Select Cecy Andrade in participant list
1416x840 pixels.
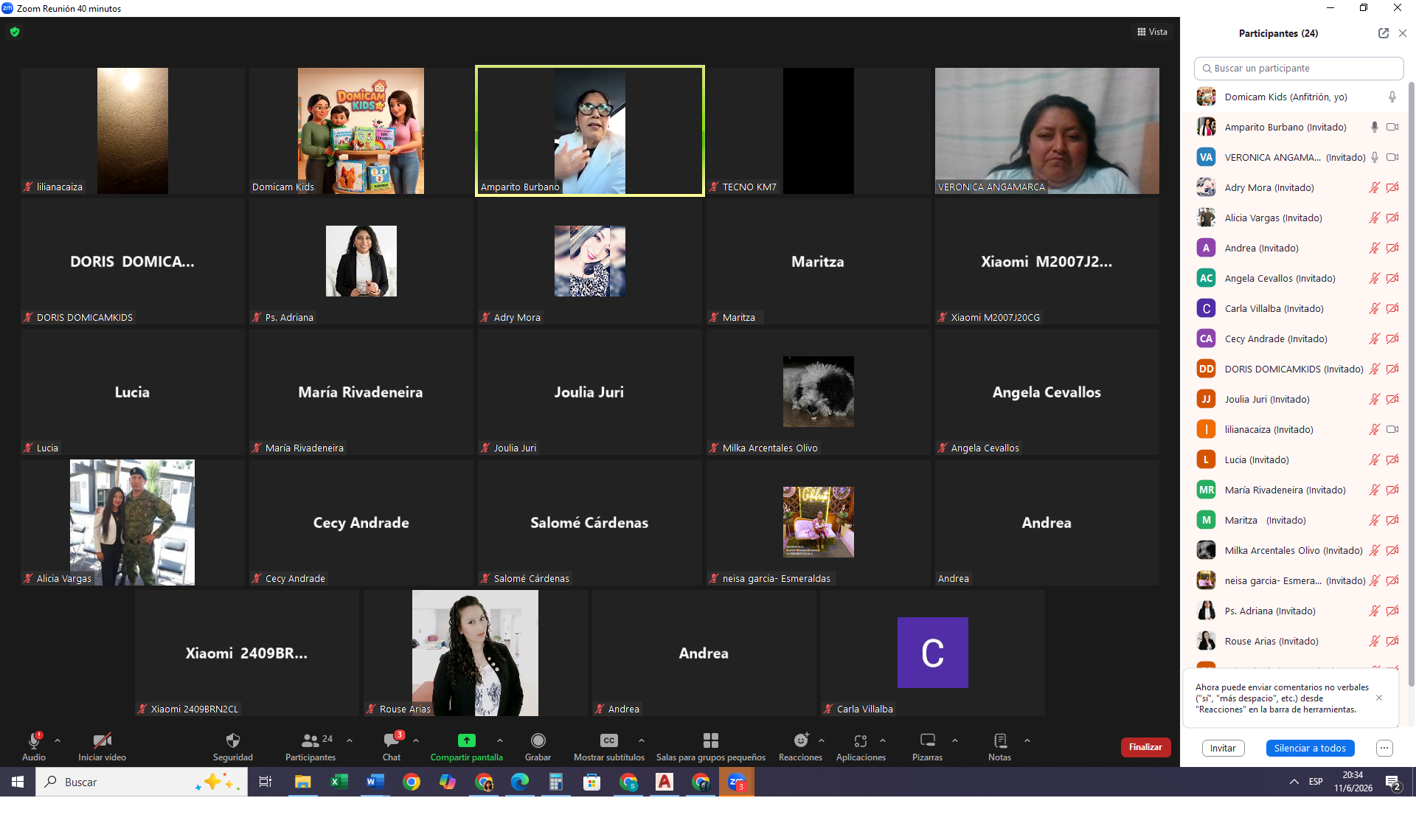point(1297,339)
